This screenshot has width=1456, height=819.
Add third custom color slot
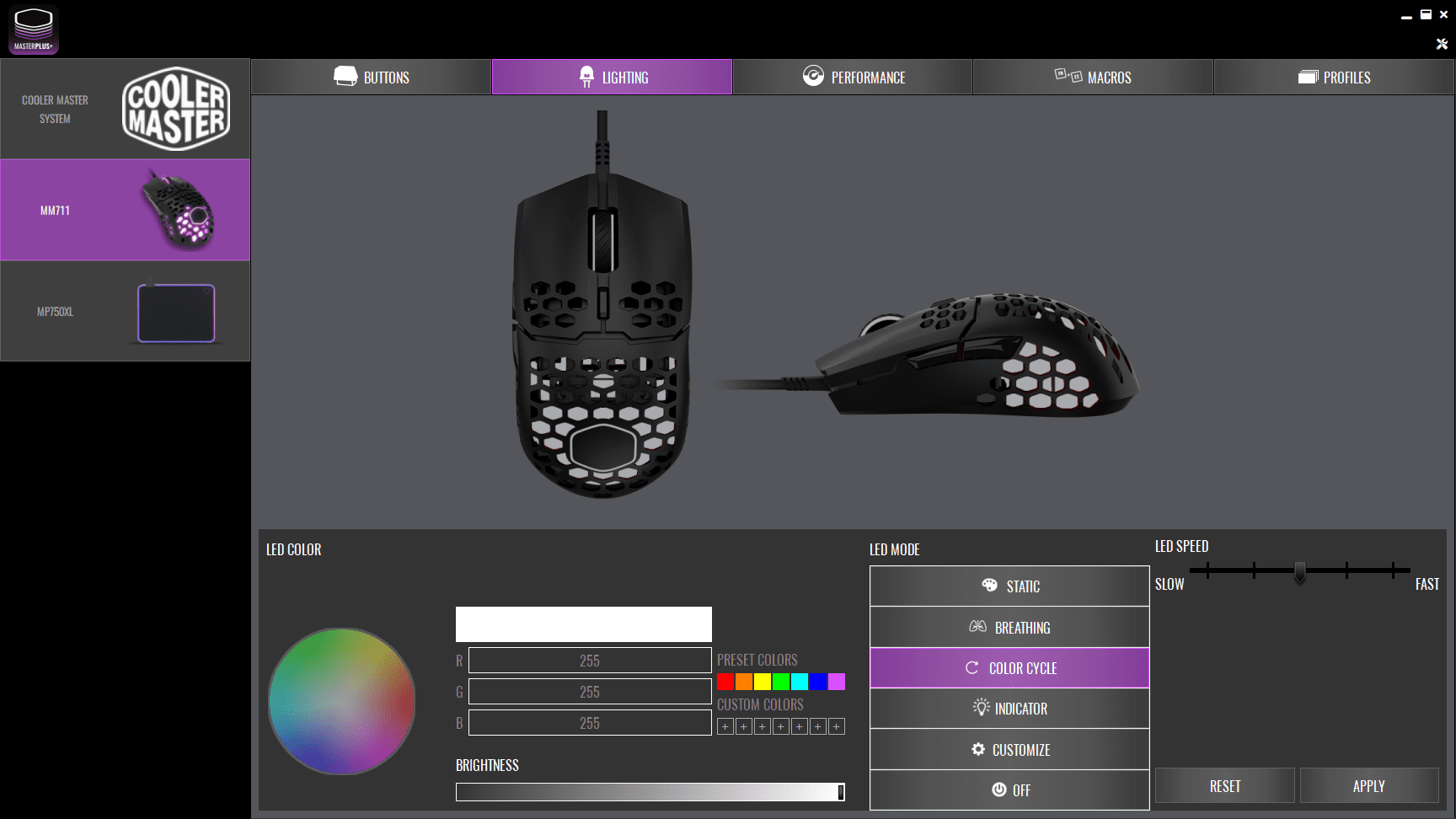763,726
